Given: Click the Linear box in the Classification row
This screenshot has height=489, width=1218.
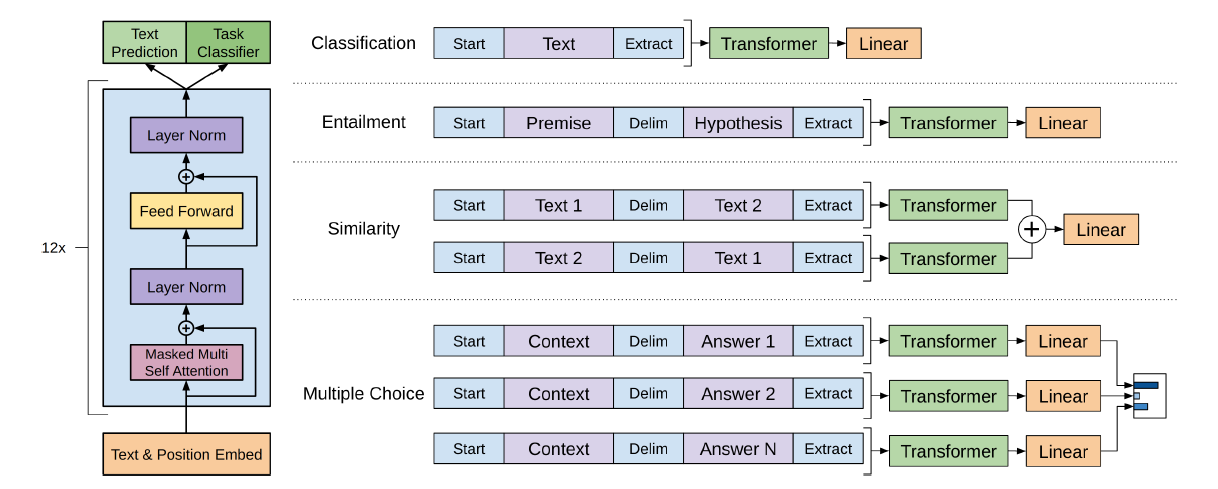Looking at the screenshot, I should point(883,44).
